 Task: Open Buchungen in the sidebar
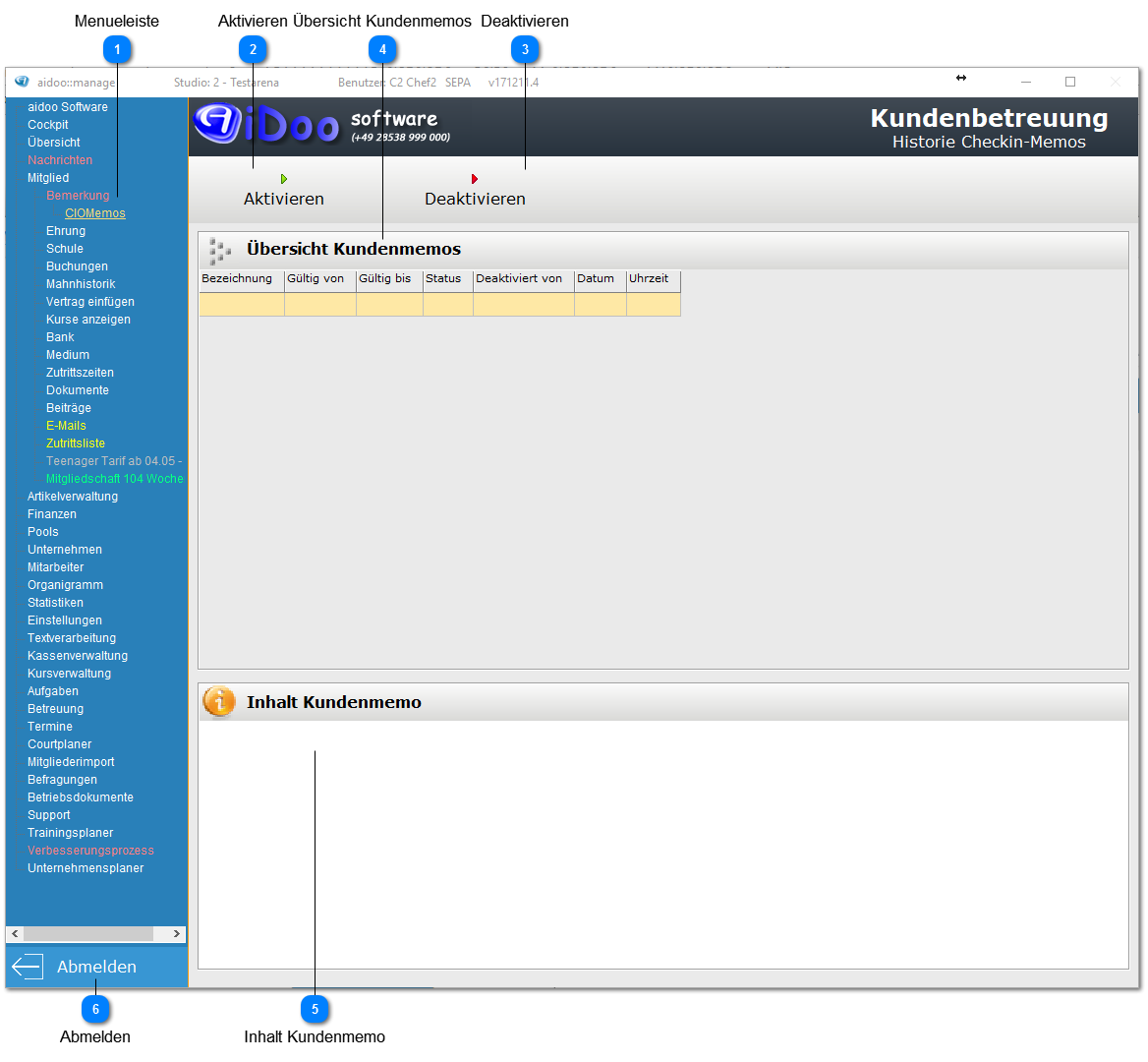(x=77, y=266)
